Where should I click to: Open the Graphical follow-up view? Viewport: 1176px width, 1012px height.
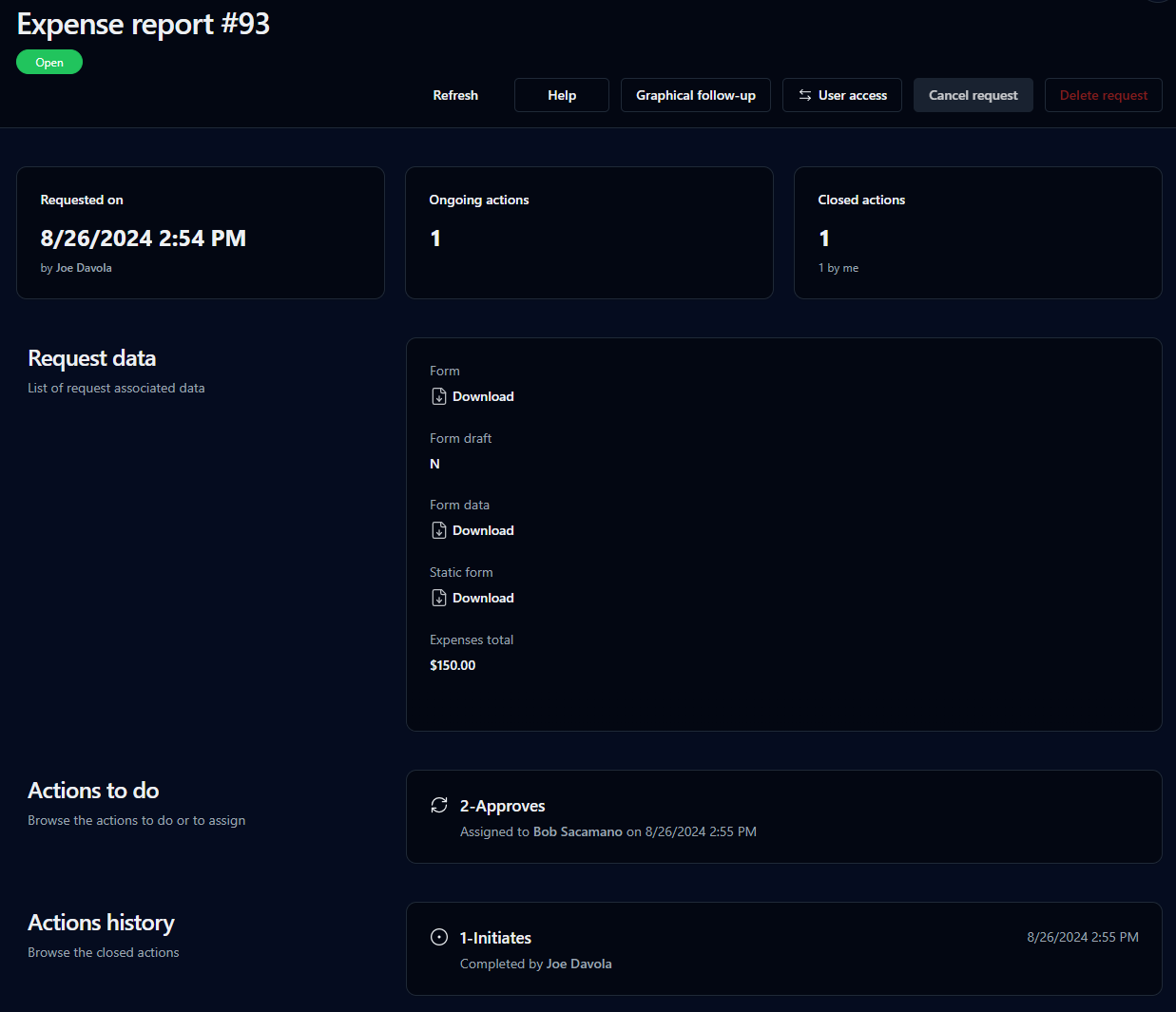[x=695, y=95]
